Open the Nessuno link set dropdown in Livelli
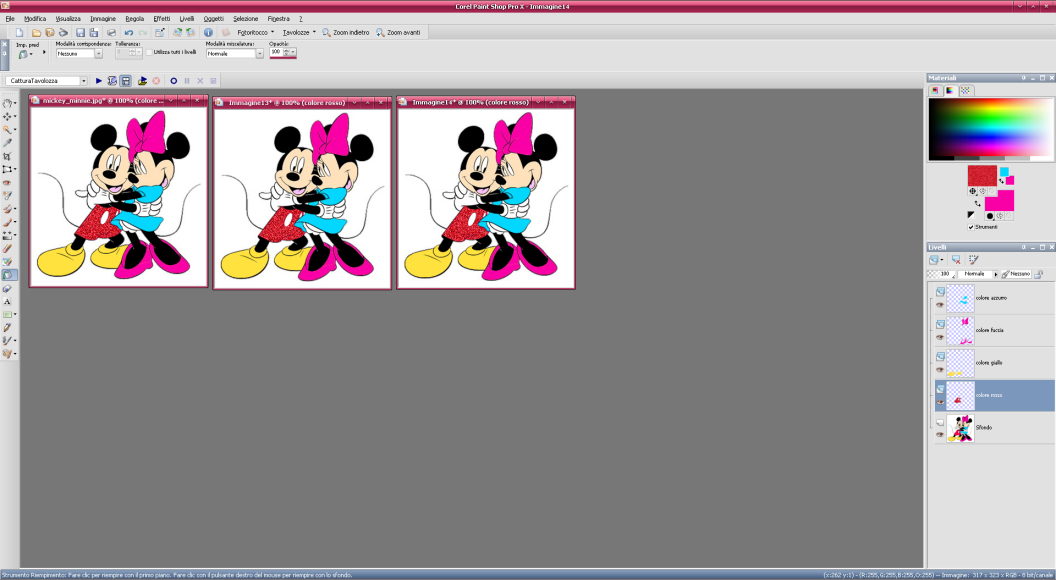The image size is (1056, 580). click(1016, 274)
